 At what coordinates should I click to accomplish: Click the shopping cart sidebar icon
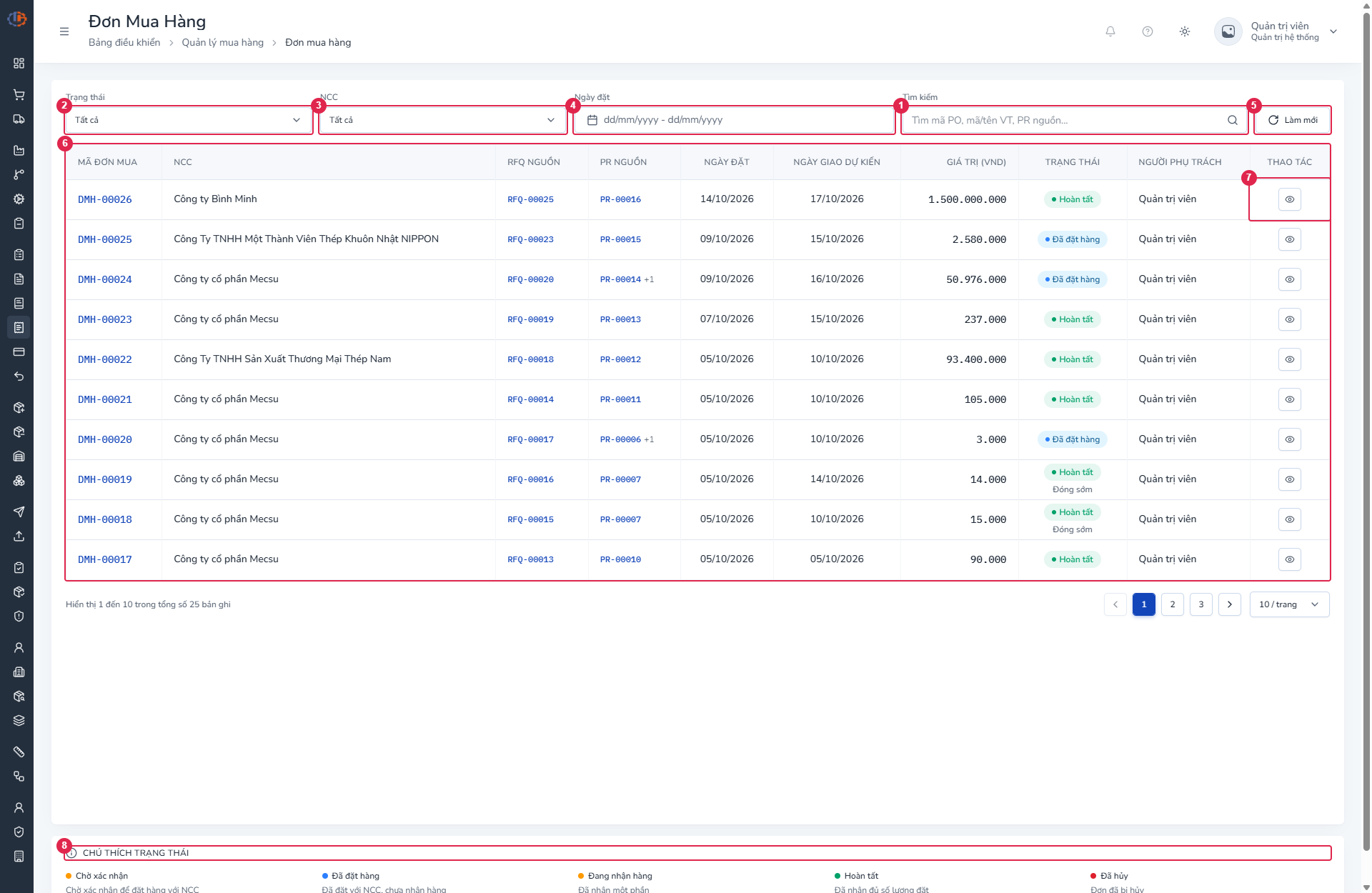(19, 95)
